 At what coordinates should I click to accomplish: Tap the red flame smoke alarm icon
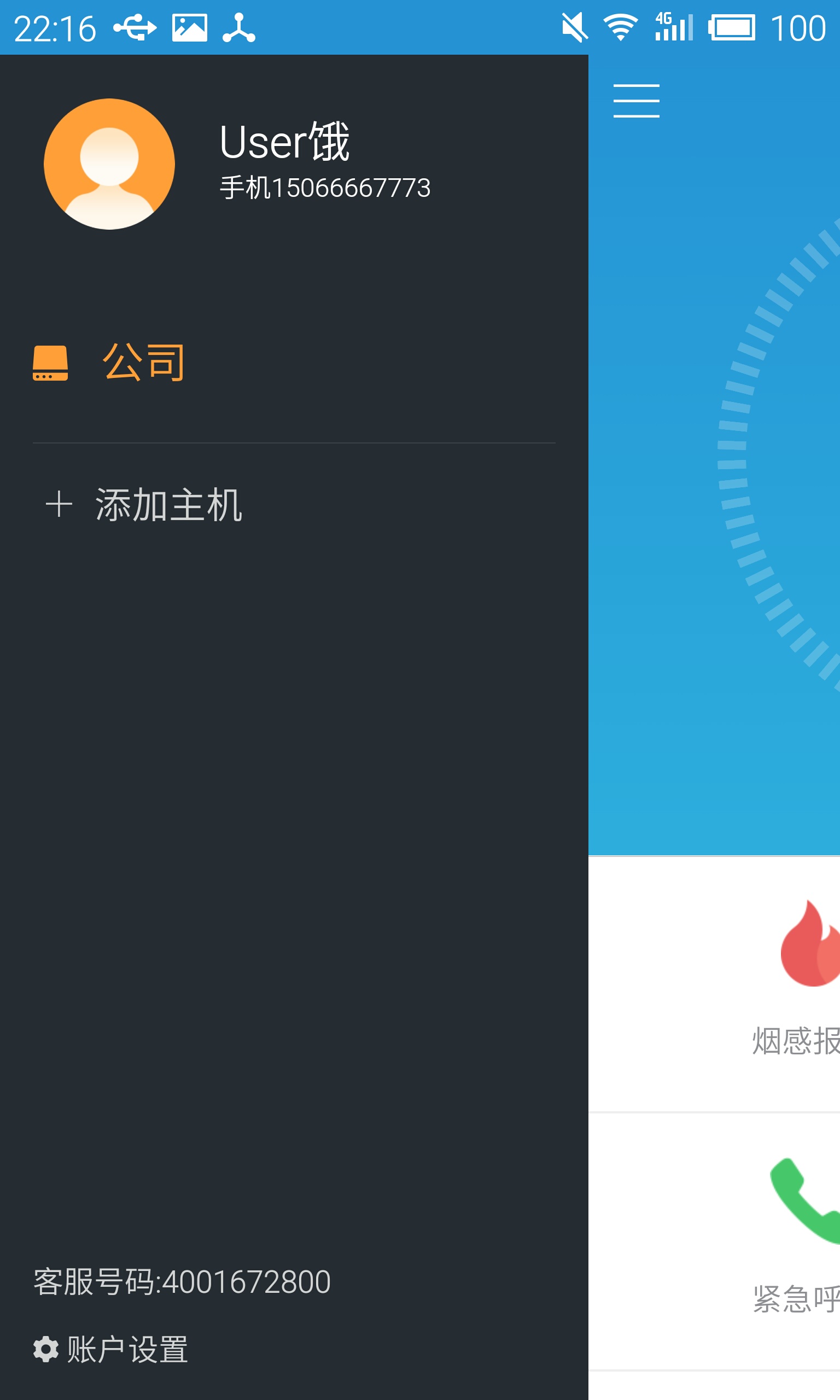810,943
